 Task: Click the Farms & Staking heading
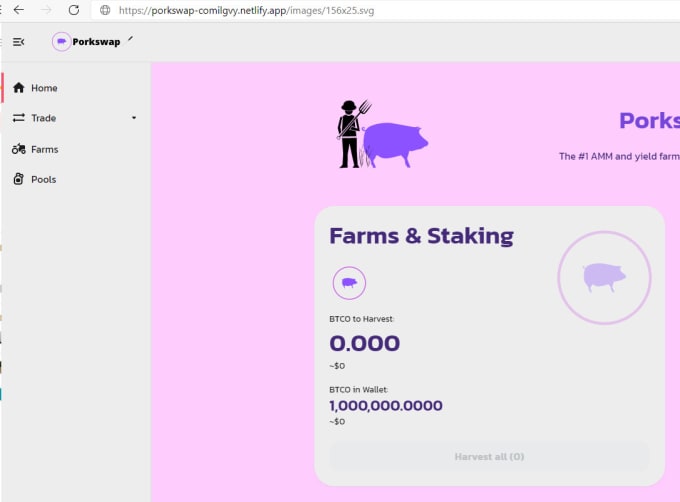coord(422,236)
